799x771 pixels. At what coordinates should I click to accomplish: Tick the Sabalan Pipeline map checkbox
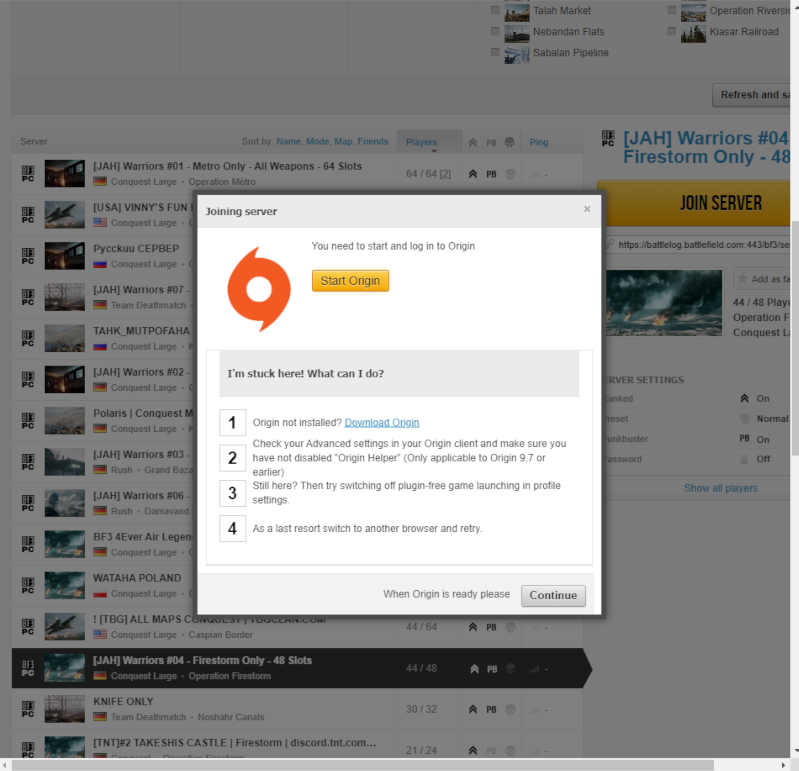[x=495, y=53]
